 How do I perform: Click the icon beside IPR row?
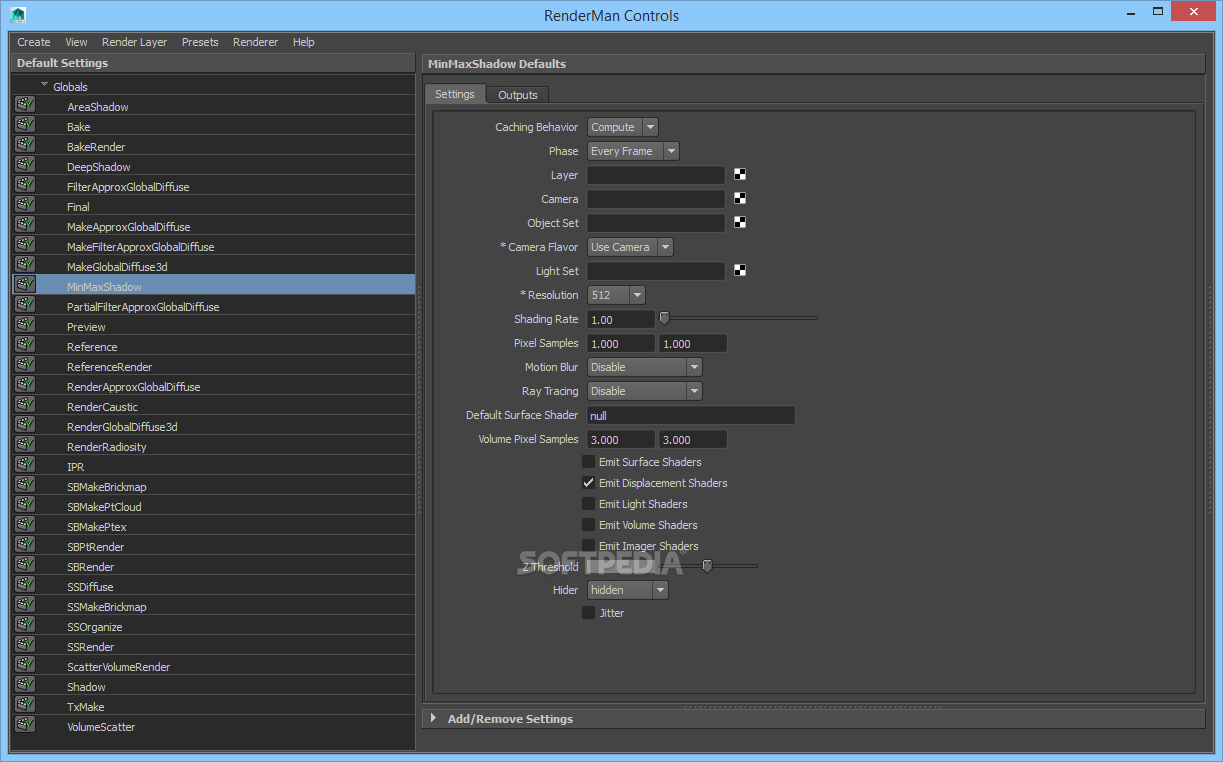click(x=25, y=464)
